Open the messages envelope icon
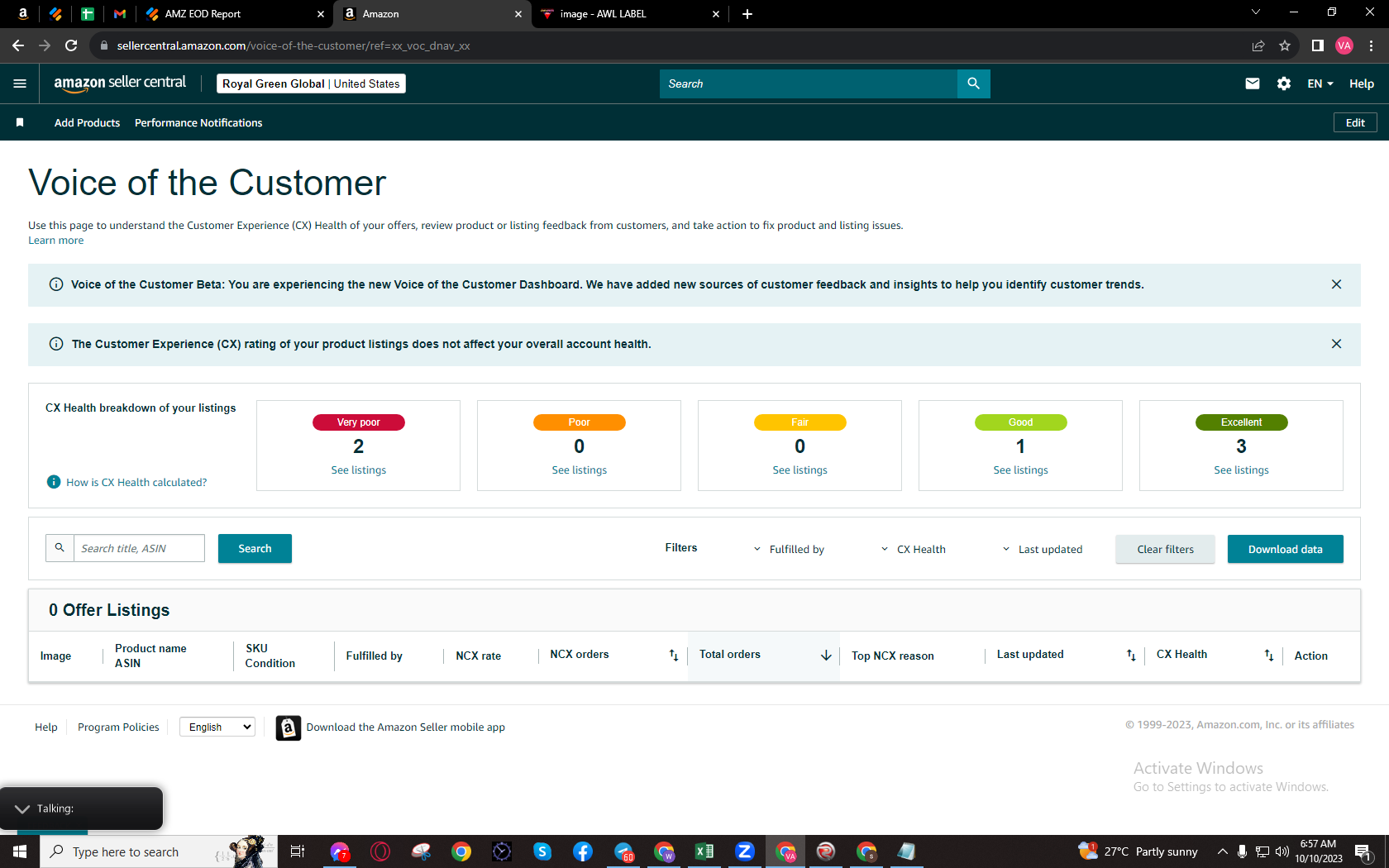 [x=1253, y=83]
